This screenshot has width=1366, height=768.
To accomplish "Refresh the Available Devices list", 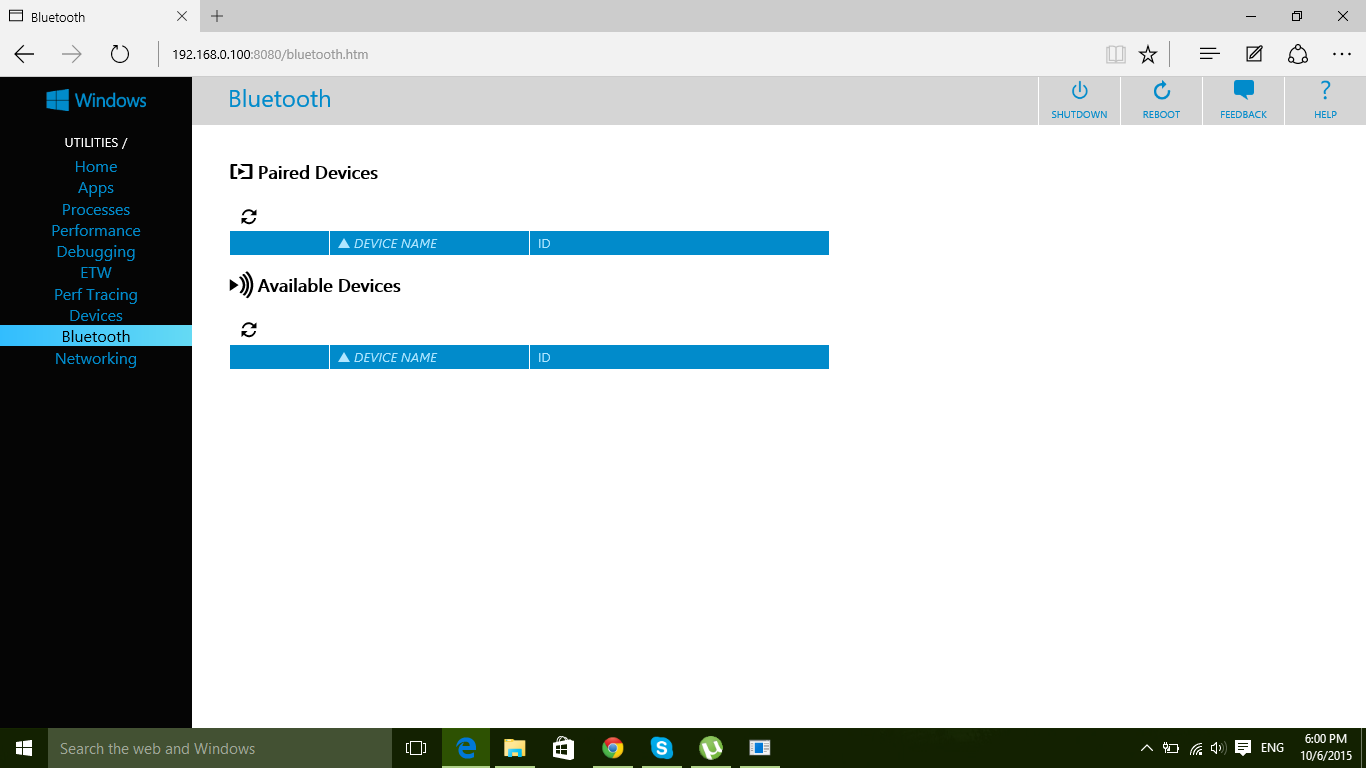I will (x=249, y=329).
